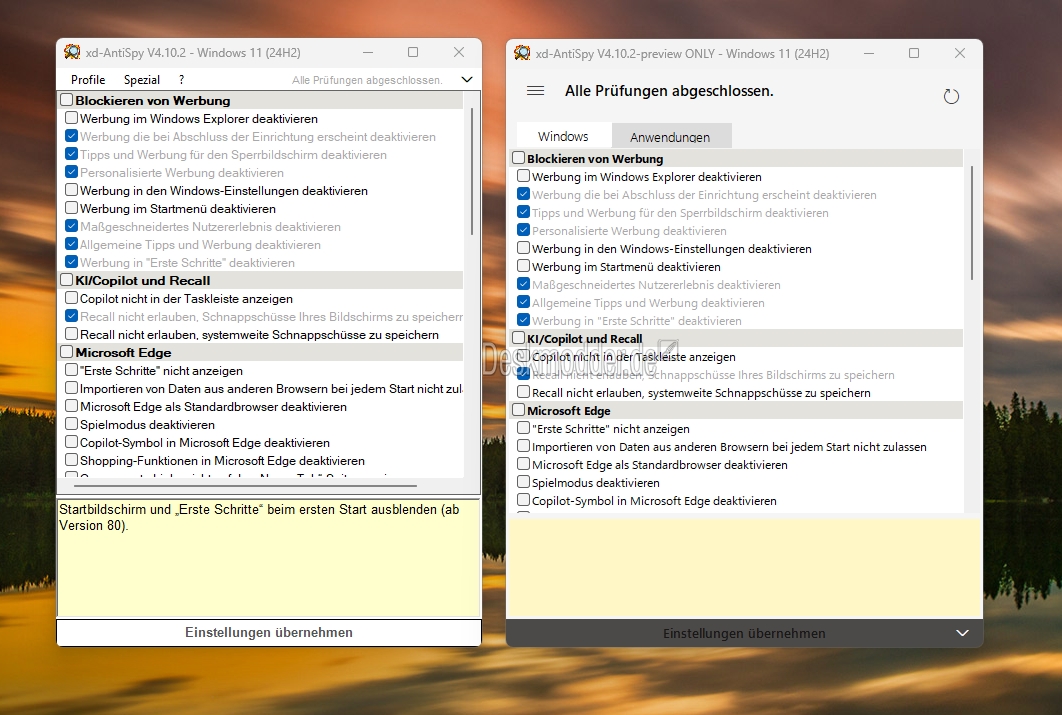Check 'Copilot-Symbol in Microsoft Edge deaktivieren' in left window

pos(71,441)
